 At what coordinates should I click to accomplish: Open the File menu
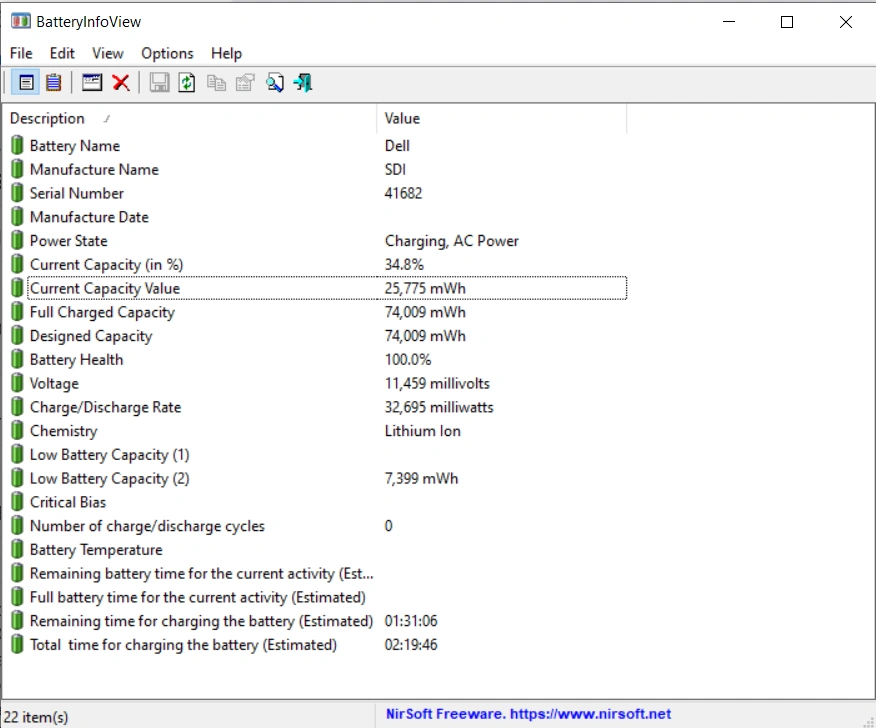[x=21, y=53]
